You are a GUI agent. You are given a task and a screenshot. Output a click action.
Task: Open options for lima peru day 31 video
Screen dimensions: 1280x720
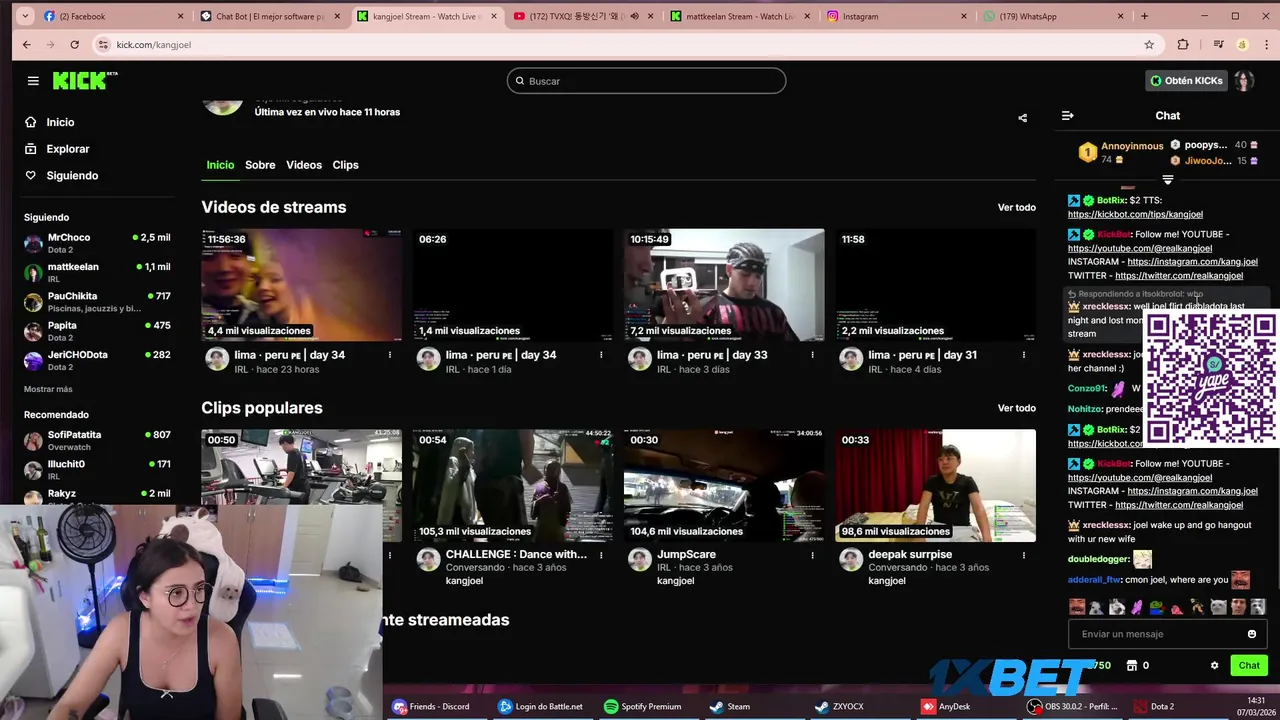[1023, 355]
